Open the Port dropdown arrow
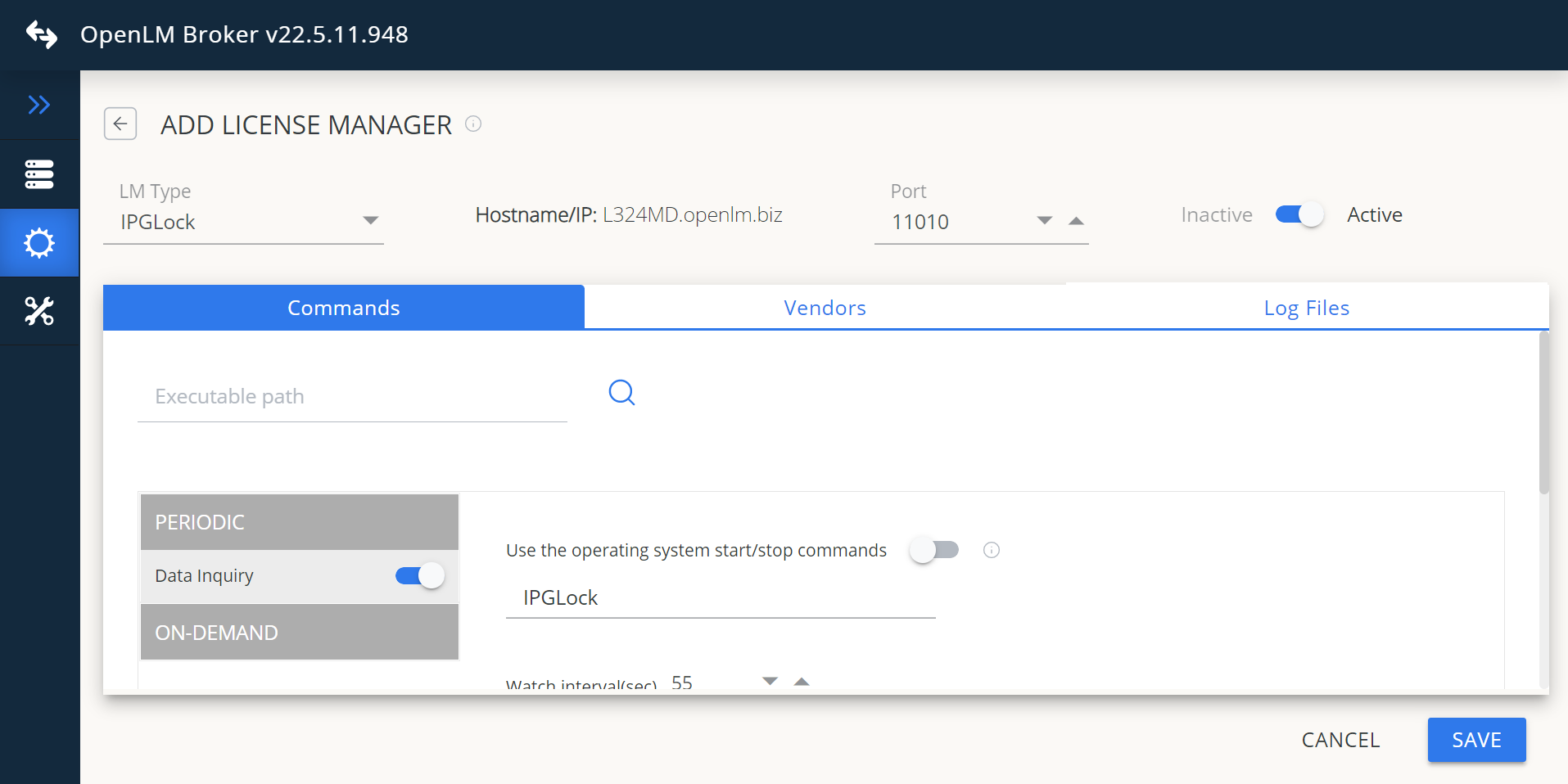Image resolution: width=1568 pixels, height=784 pixels. click(1044, 219)
